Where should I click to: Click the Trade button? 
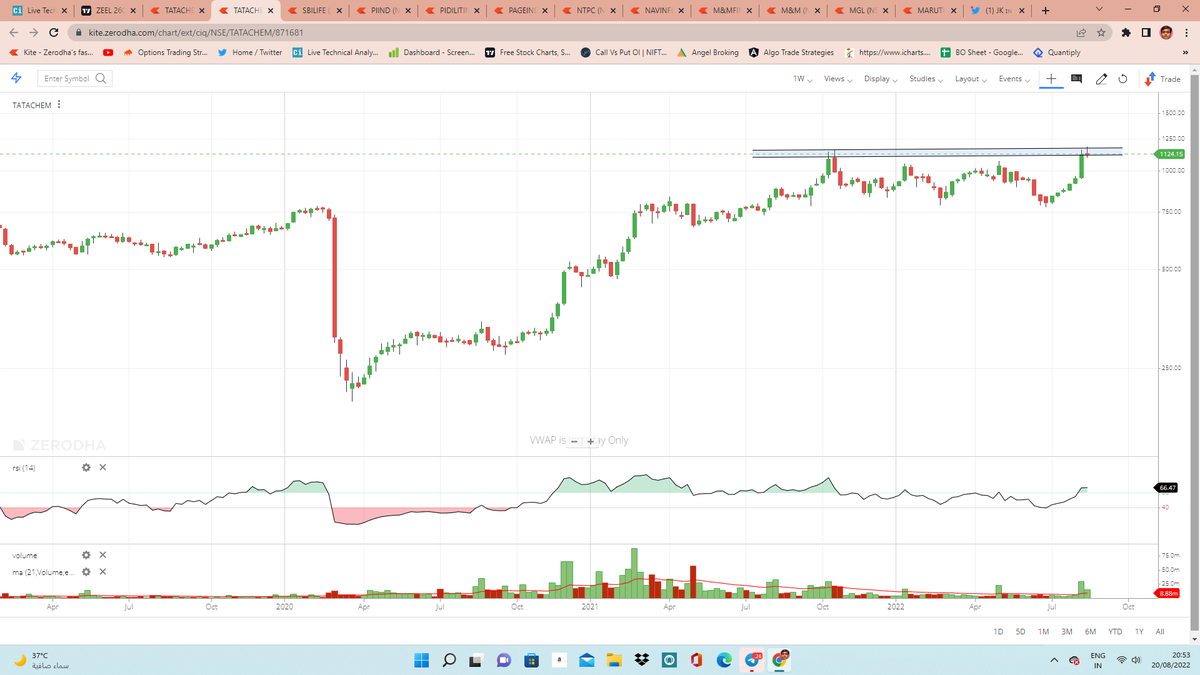coord(1163,79)
